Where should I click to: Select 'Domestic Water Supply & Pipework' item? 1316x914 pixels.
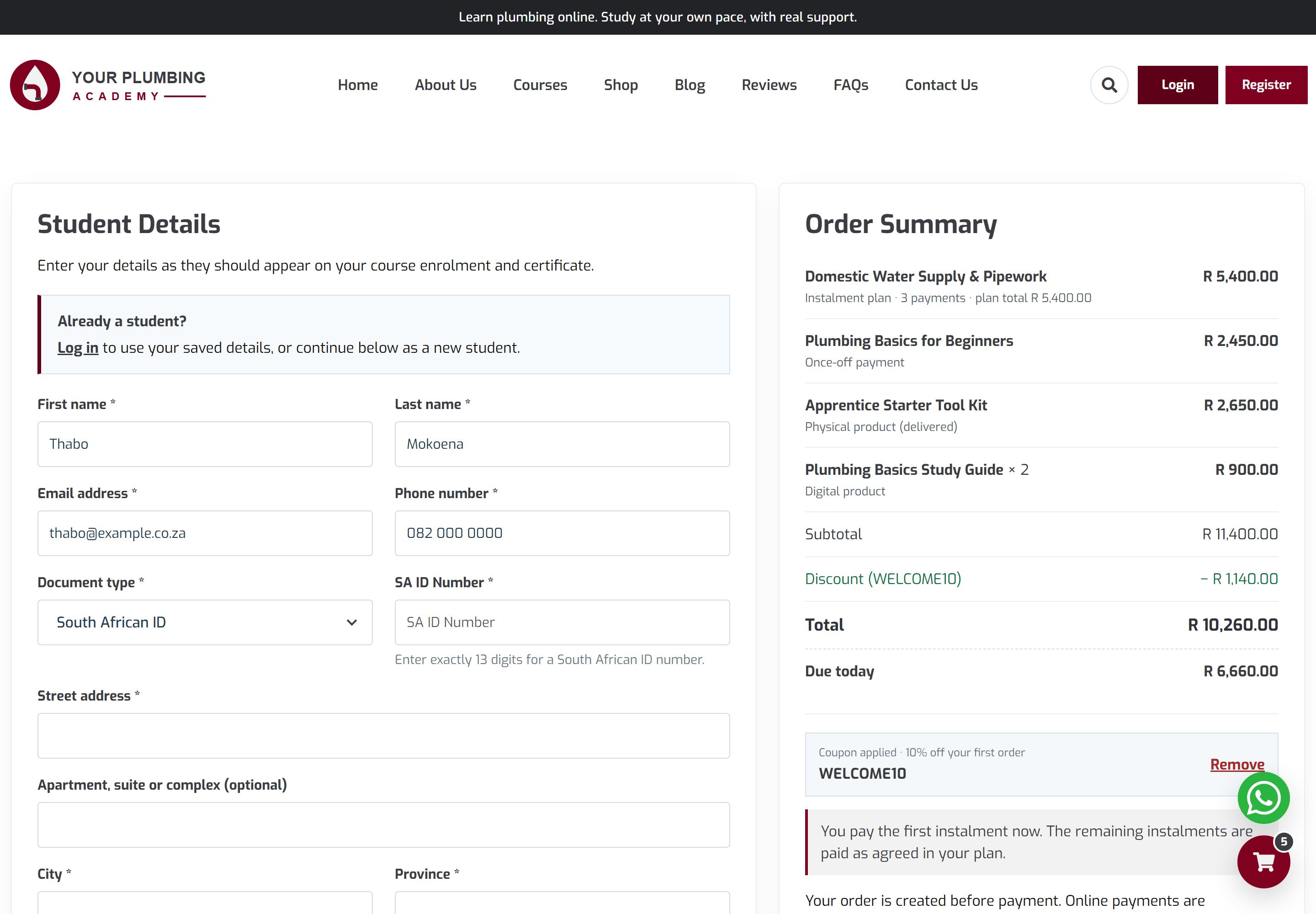pyautogui.click(x=925, y=276)
